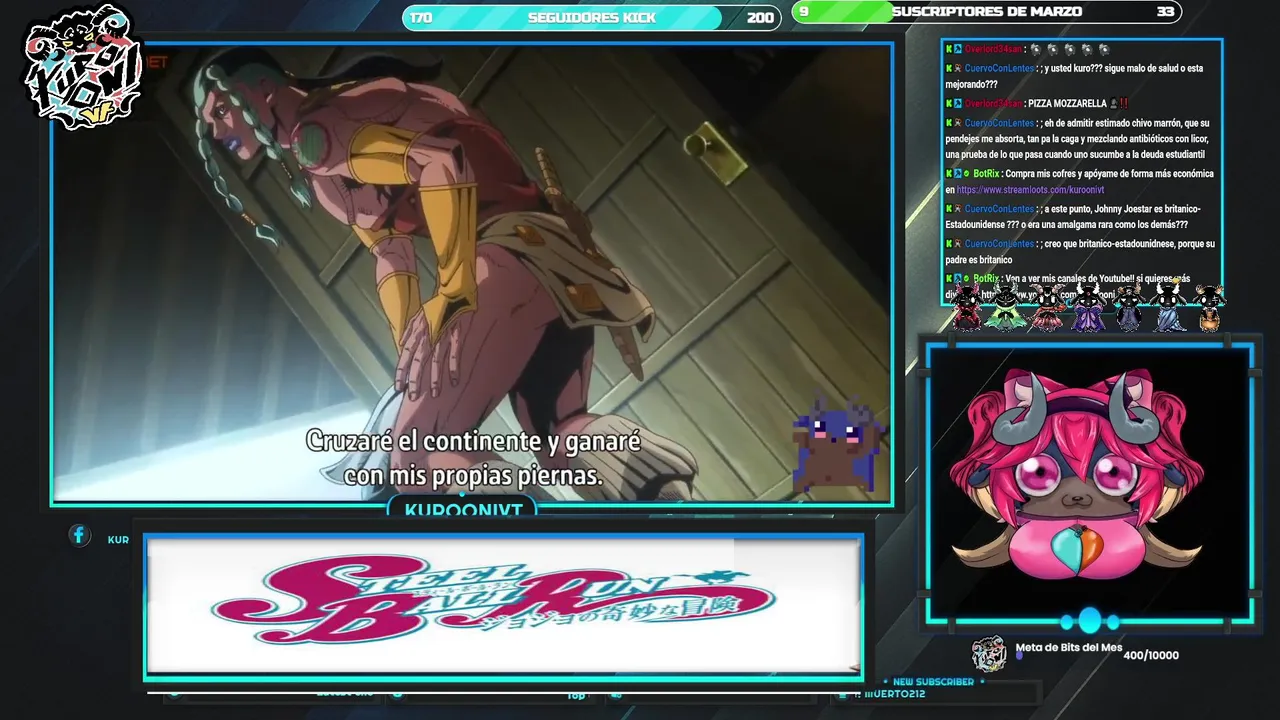Click the subscriber count '9'
Screen dimensions: 1280x720
point(804,12)
